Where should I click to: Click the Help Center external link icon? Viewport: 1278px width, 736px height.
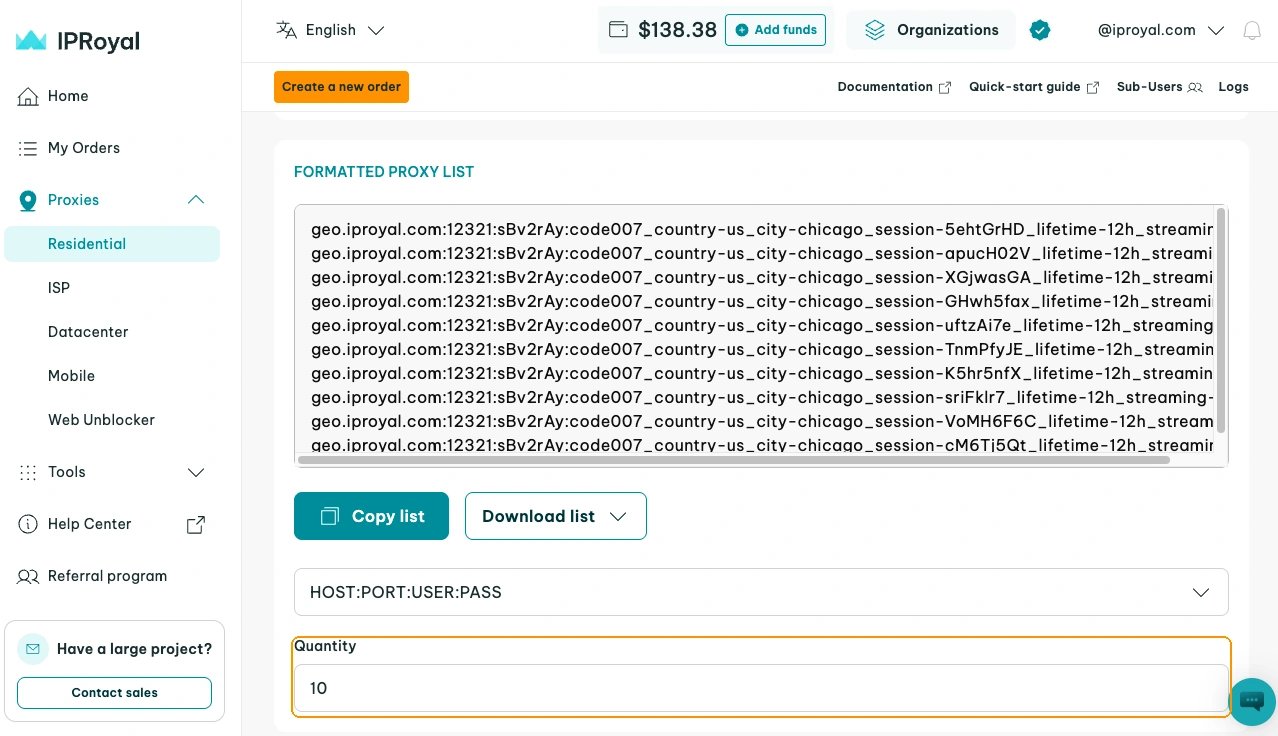196,524
